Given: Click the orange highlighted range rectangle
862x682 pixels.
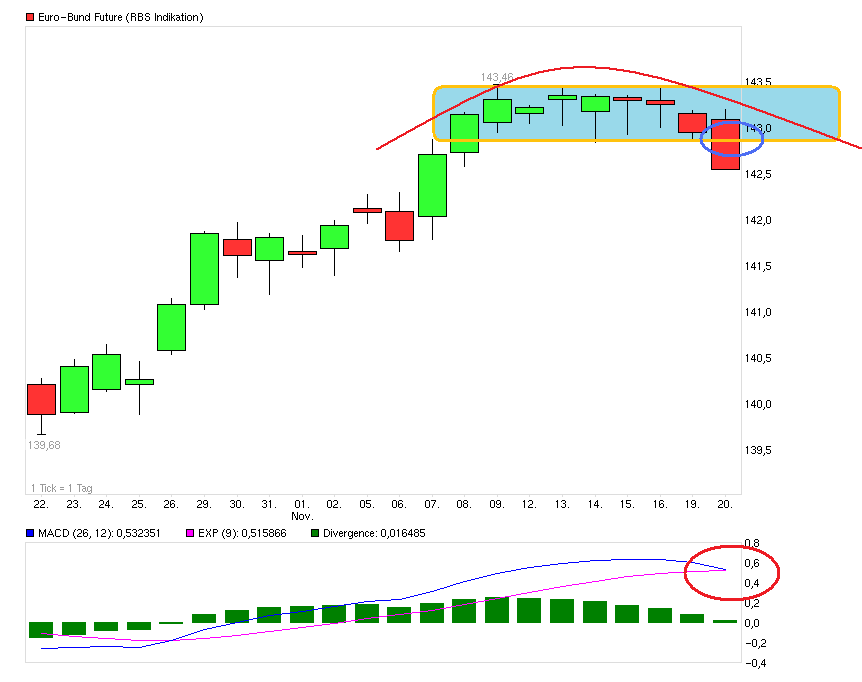Looking at the screenshot, I should [x=635, y=113].
